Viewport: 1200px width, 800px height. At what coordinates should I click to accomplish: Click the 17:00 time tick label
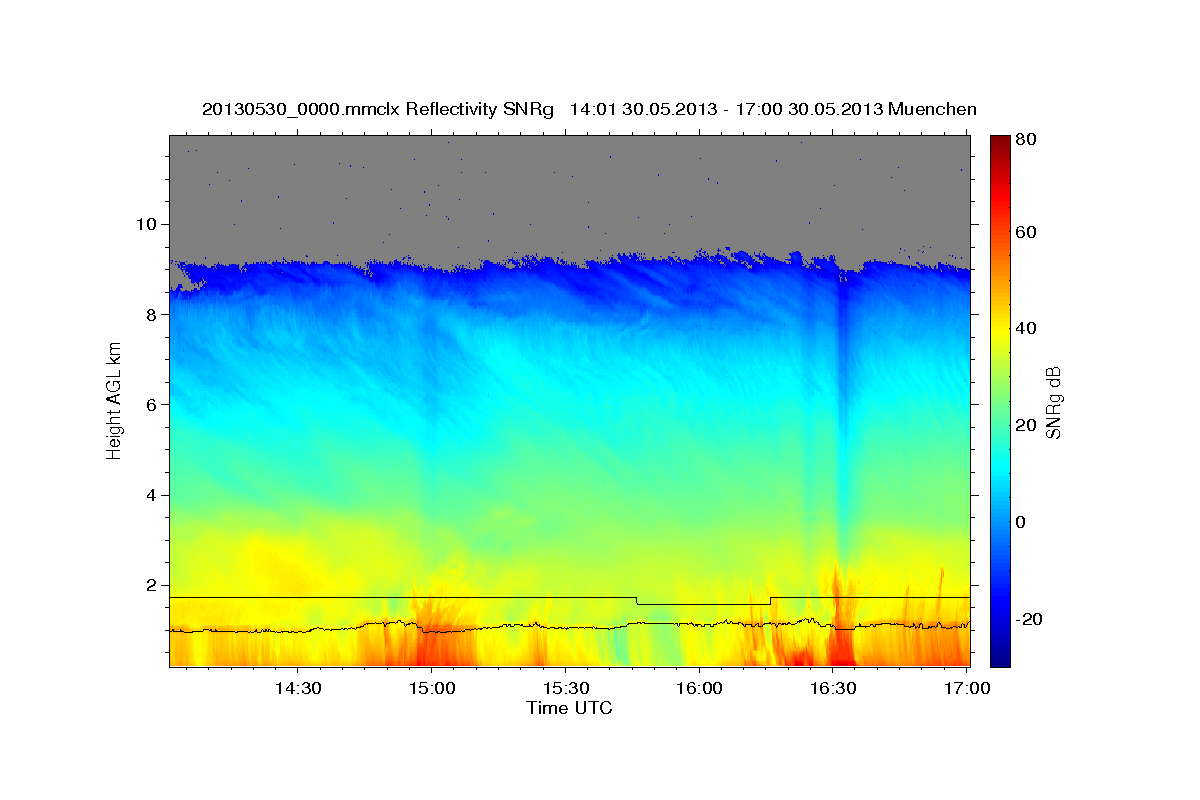pos(966,688)
